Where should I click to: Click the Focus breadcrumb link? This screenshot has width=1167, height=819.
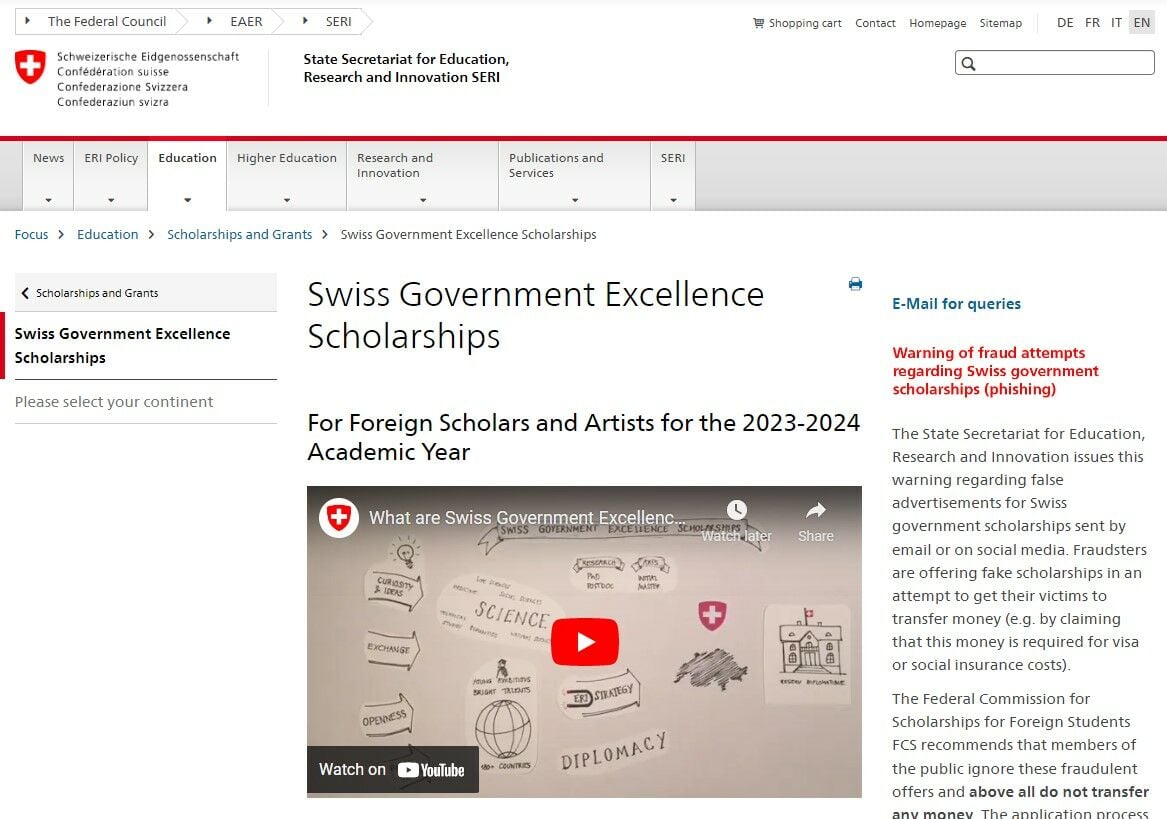pos(31,235)
